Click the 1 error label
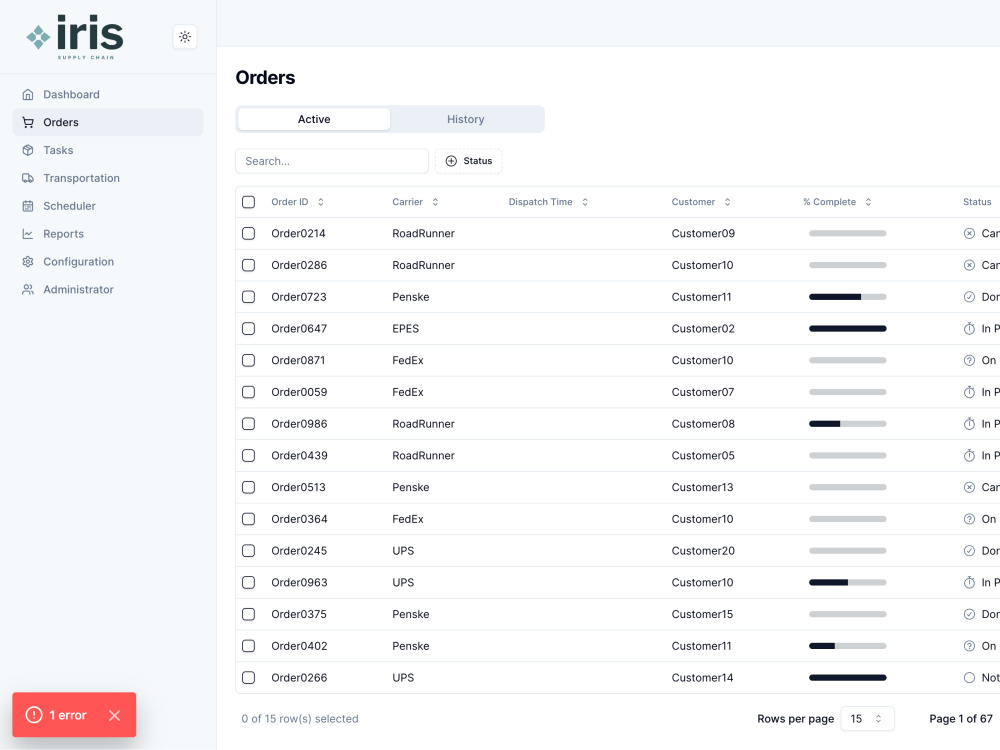Image resolution: width=1000 pixels, height=750 pixels. pyautogui.click(x=68, y=716)
